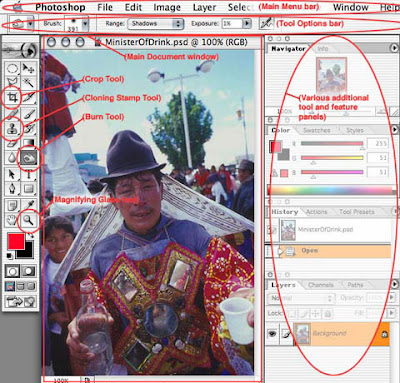Select the Pen tool
This screenshot has height=383, width=400.
pyautogui.click(x=12, y=189)
